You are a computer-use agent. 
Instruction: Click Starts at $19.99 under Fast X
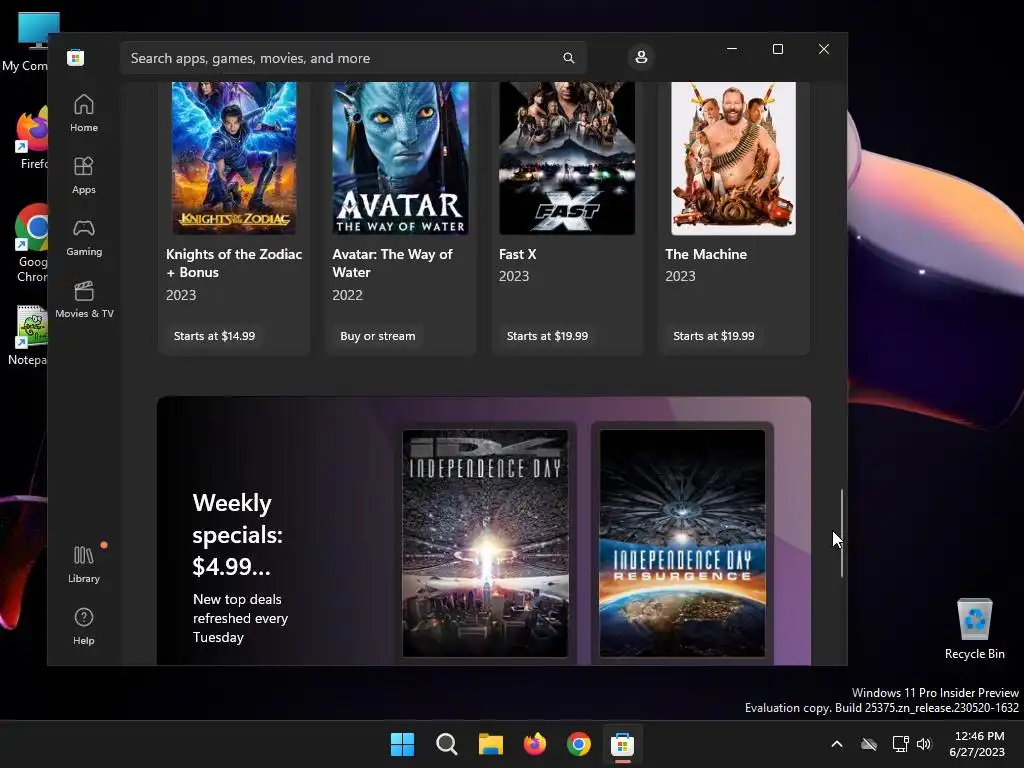(x=547, y=336)
